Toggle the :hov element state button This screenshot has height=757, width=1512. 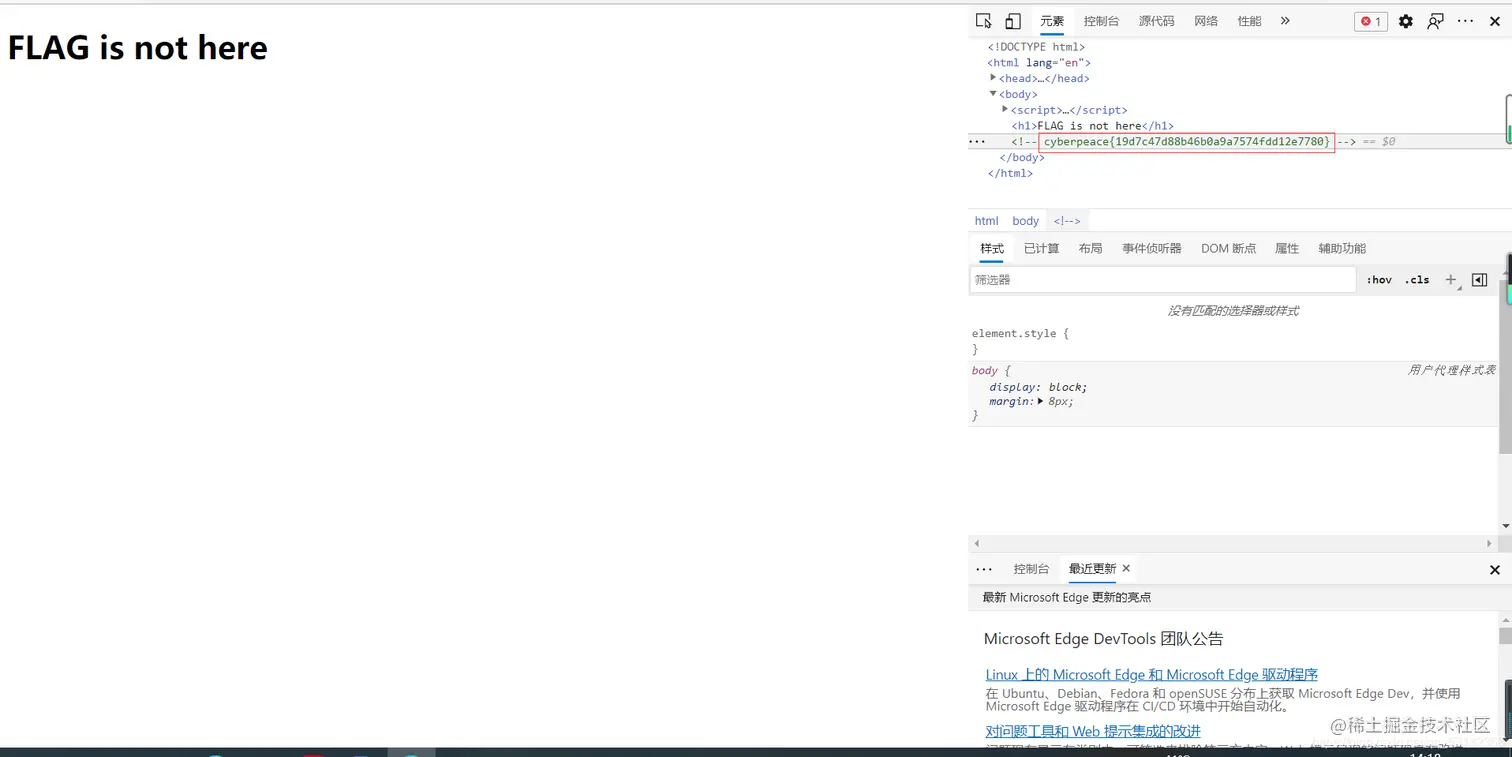coord(1379,280)
